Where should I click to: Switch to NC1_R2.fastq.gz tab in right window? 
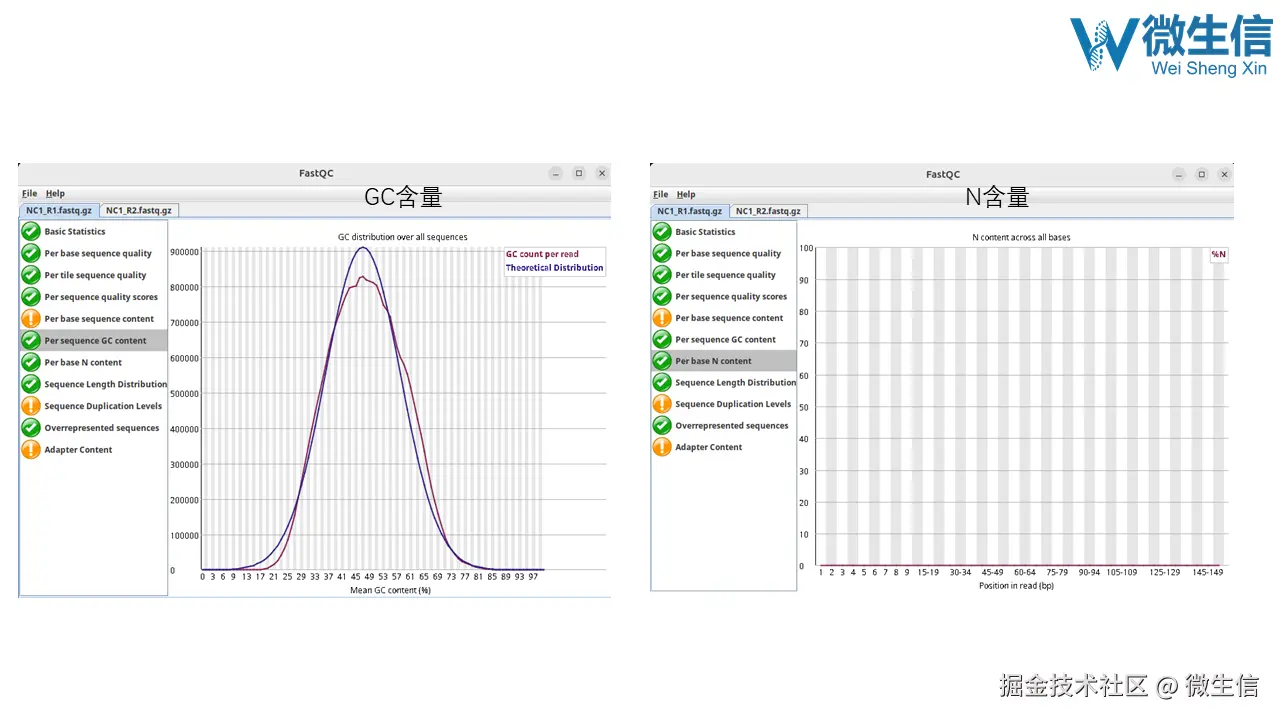point(768,211)
